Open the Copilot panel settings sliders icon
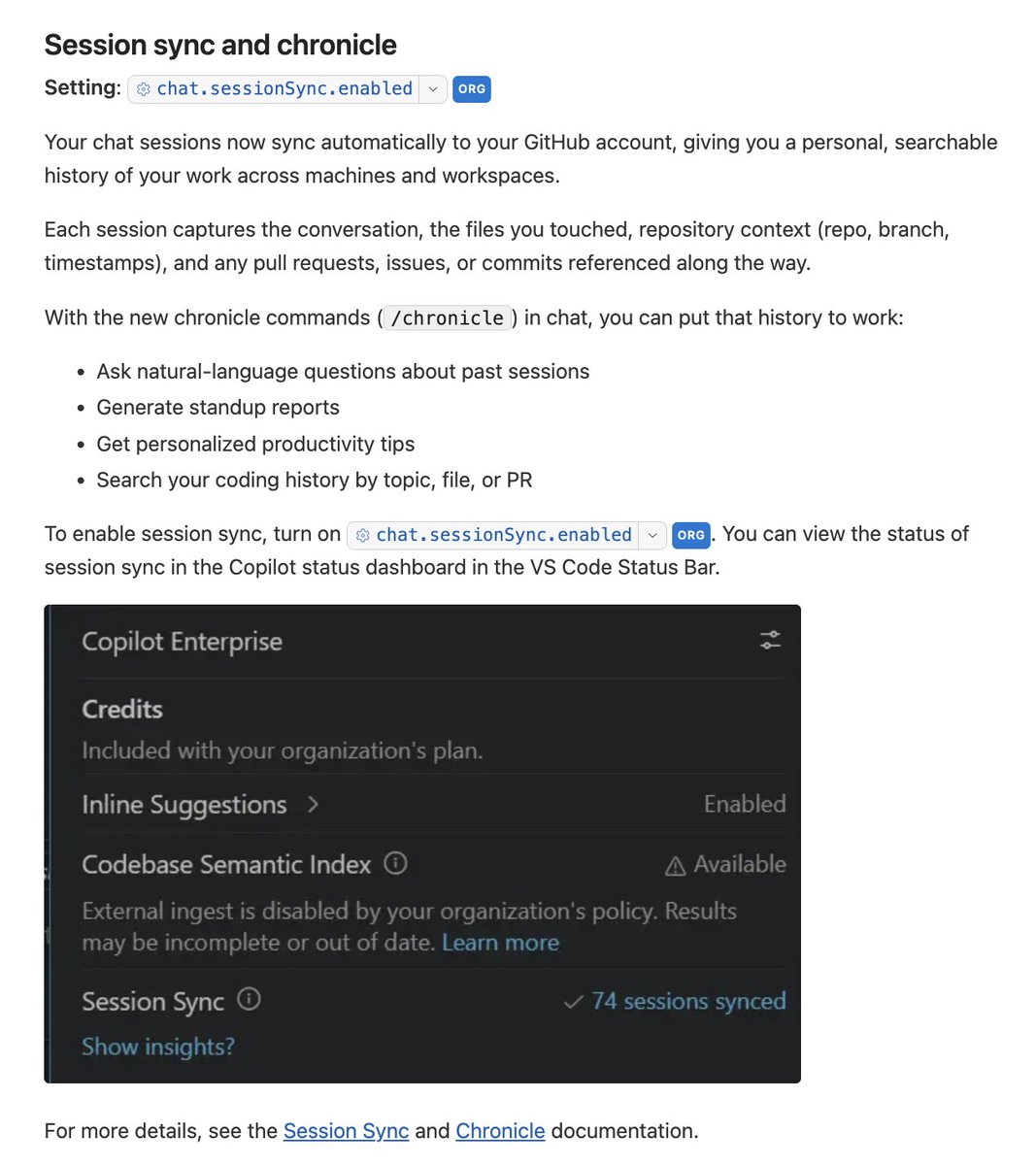The image size is (1036, 1165). (770, 640)
